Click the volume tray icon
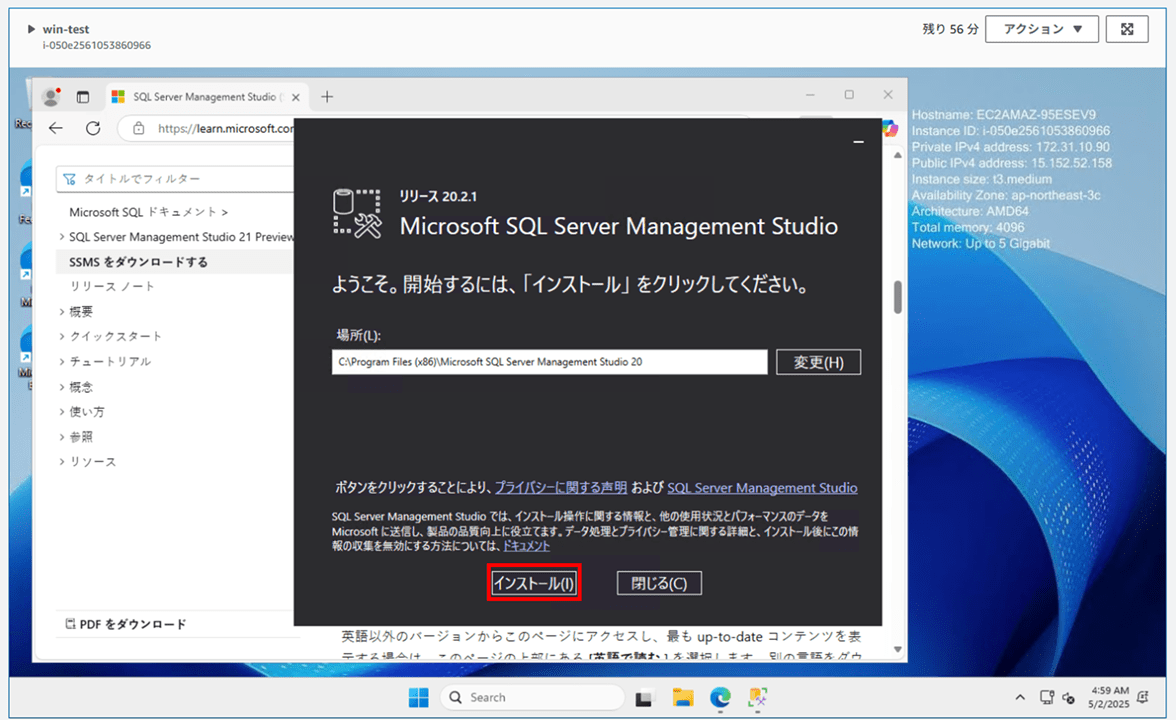 pos(1069,698)
